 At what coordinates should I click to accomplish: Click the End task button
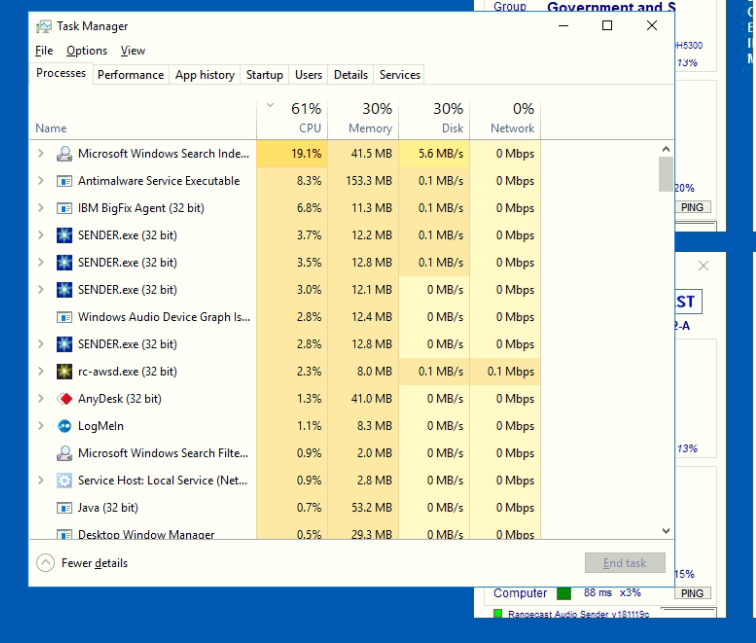[x=625, y=563]
